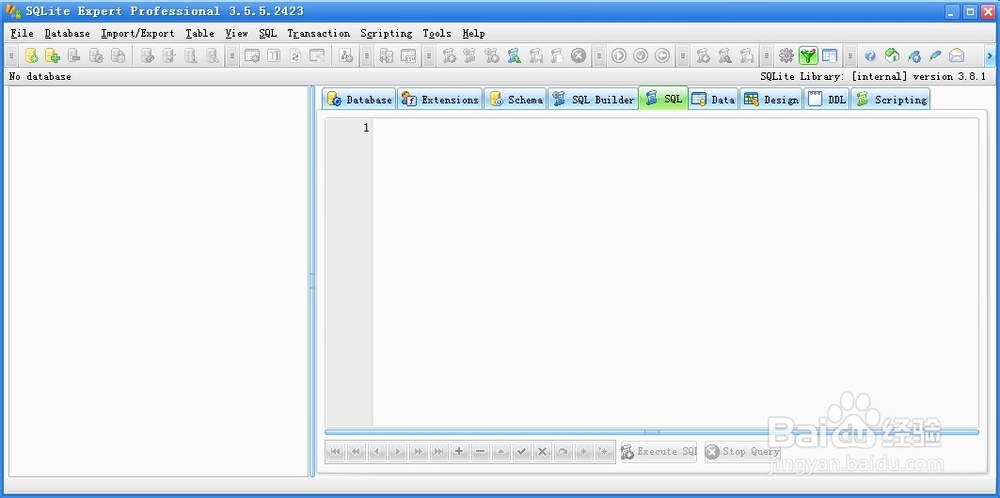
Task: Click the Execute SQL button
Action: (659, 451)
